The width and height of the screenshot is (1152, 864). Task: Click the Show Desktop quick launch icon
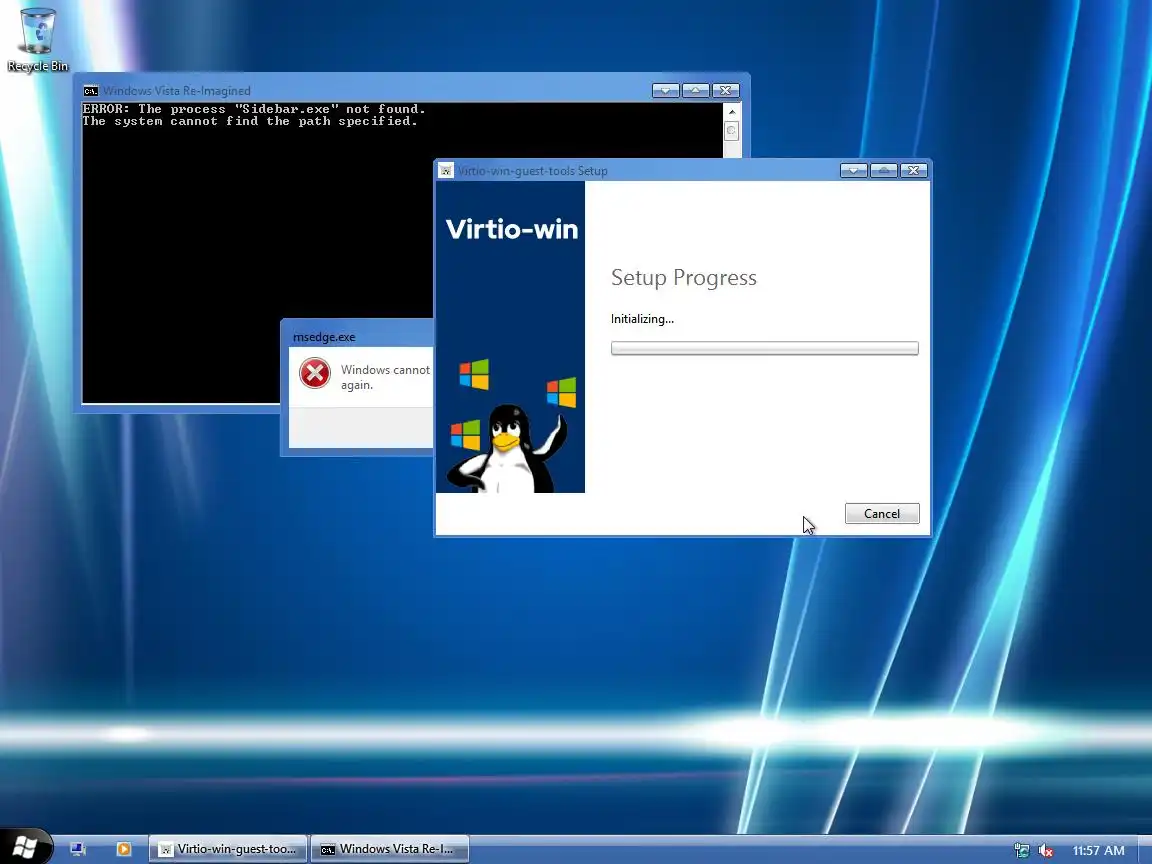coord(78,849)
